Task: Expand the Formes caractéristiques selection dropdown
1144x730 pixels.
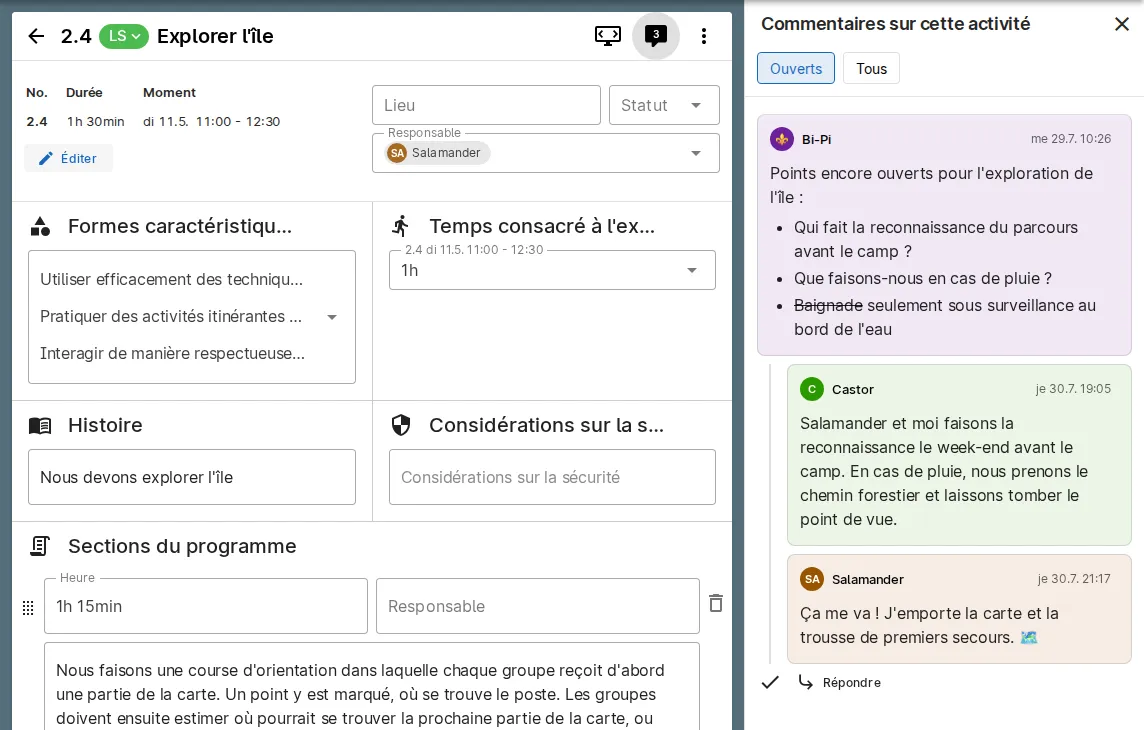Action: pos(332,317)
